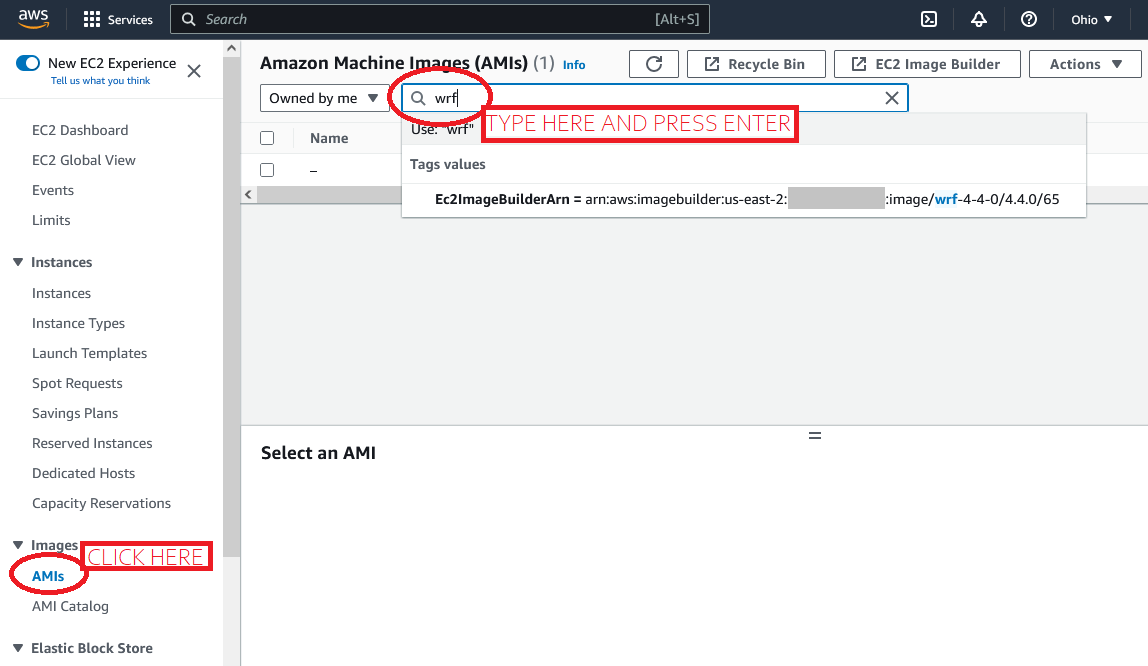Select the Use: "wrf" suggestion
Screen dimensions: 1148x666
743,129
